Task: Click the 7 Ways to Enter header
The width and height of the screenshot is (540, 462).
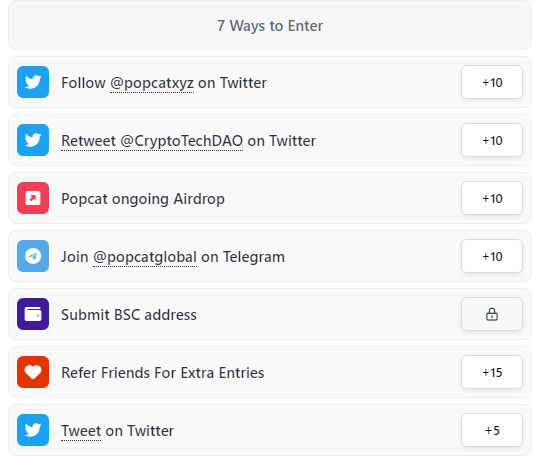Action: click(270, 26)
